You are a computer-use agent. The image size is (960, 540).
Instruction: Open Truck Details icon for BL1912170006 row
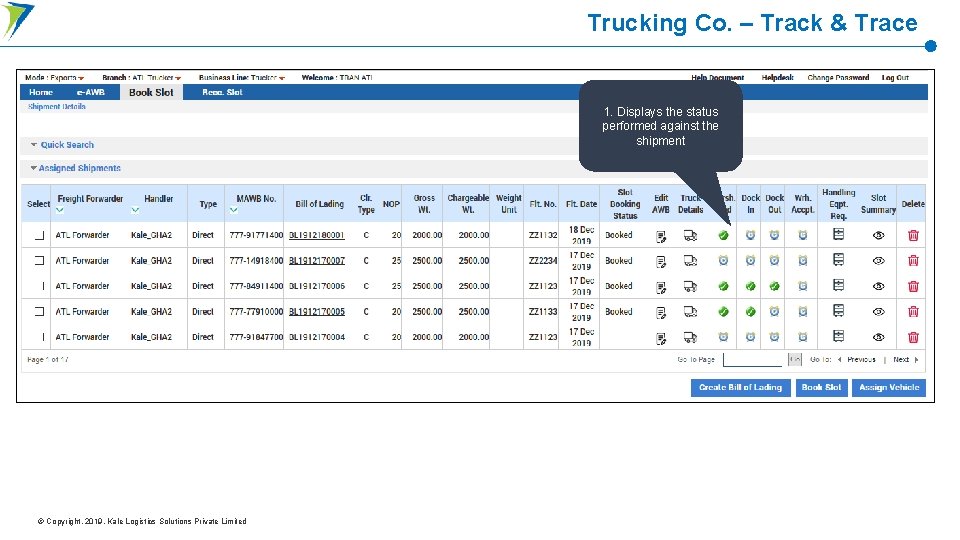tap(691, 286)
